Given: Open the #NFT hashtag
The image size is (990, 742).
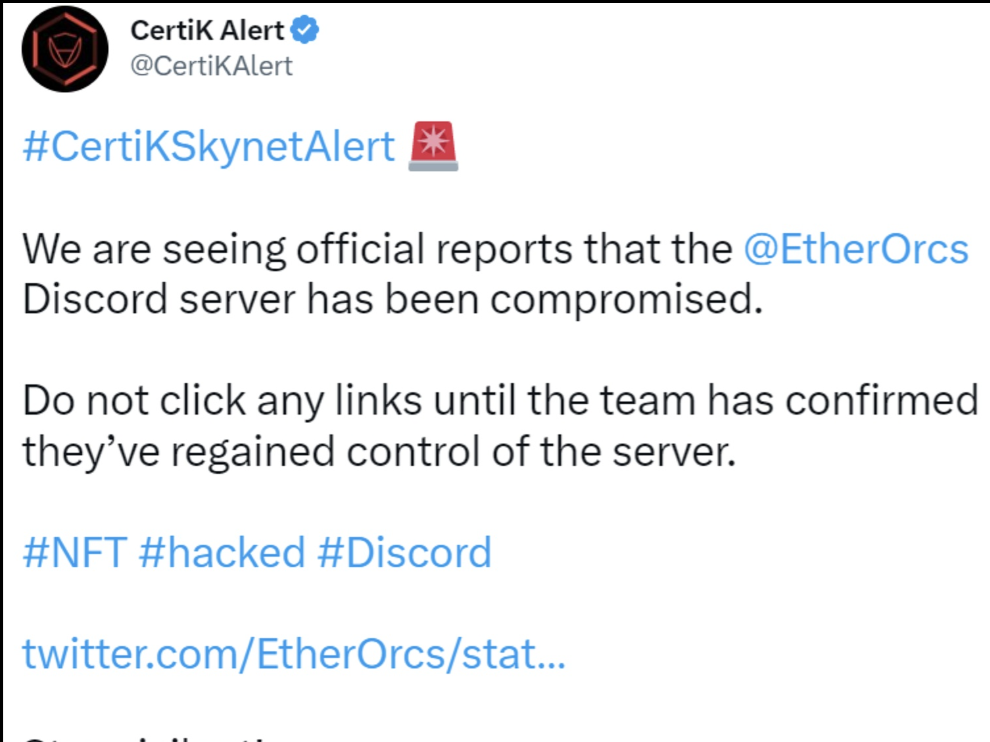Looking at the screenshot, I should (x=73, y=552).
